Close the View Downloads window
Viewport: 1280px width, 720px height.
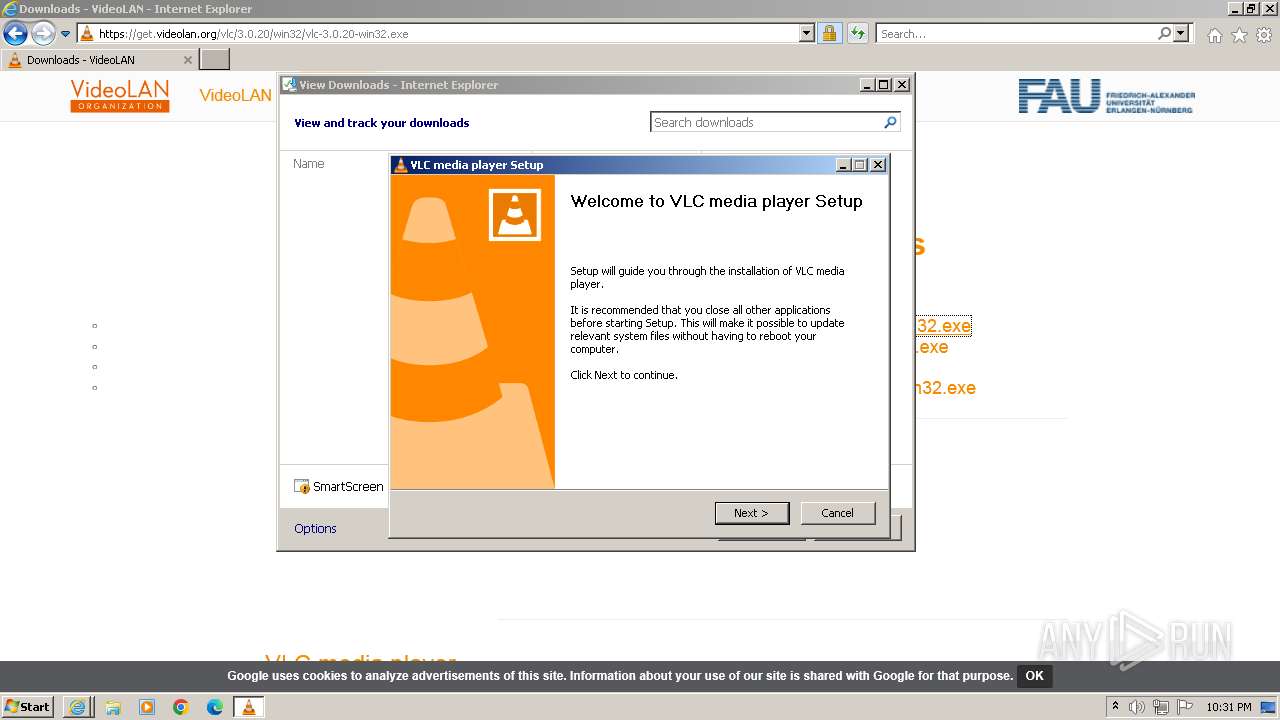point(901,85)
